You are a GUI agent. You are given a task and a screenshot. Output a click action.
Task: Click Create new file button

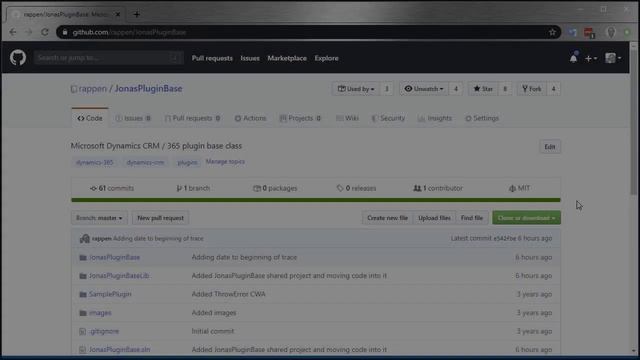coord(387,218)
